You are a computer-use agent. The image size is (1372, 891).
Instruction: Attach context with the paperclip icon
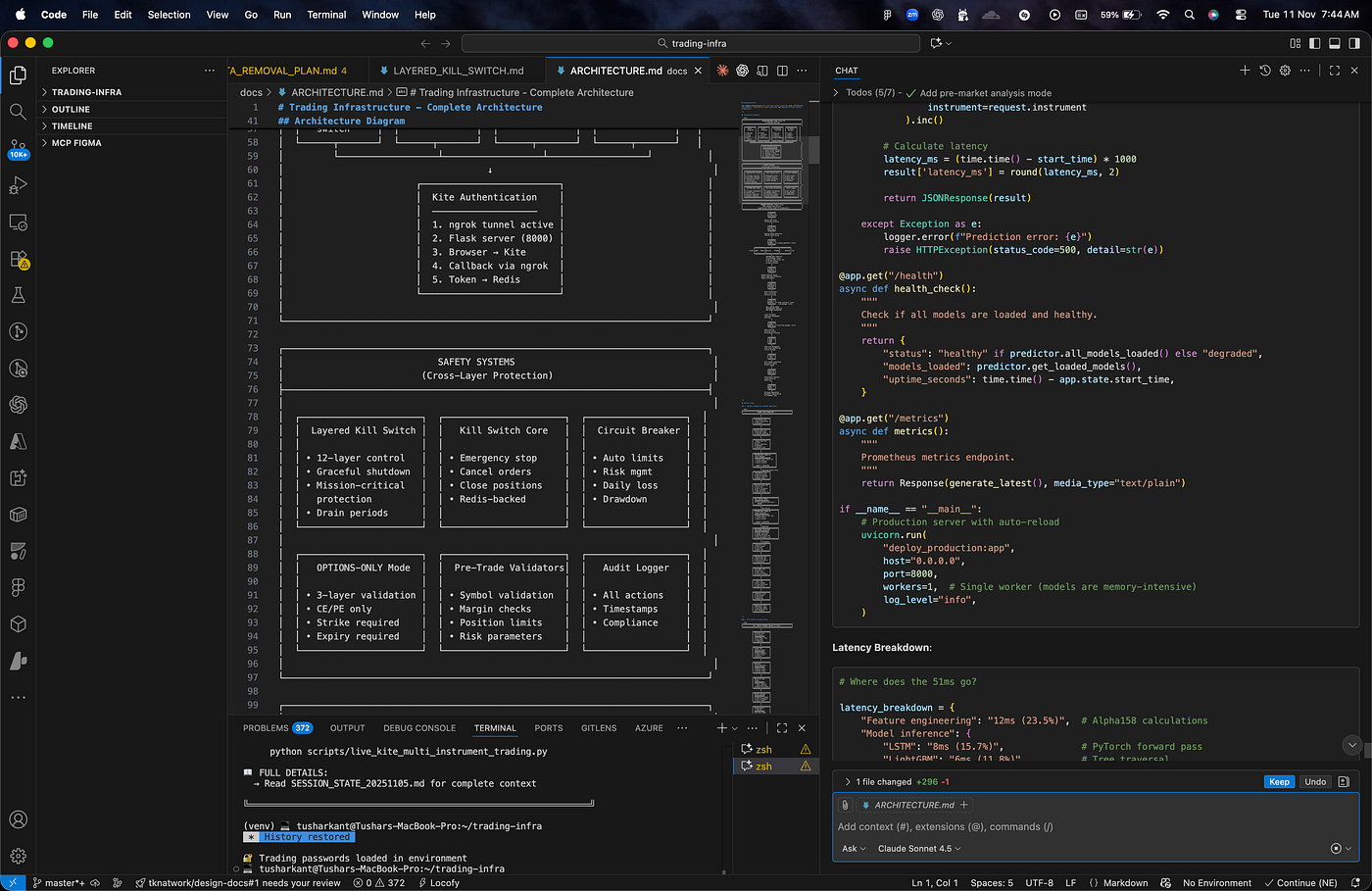(845, 805)
